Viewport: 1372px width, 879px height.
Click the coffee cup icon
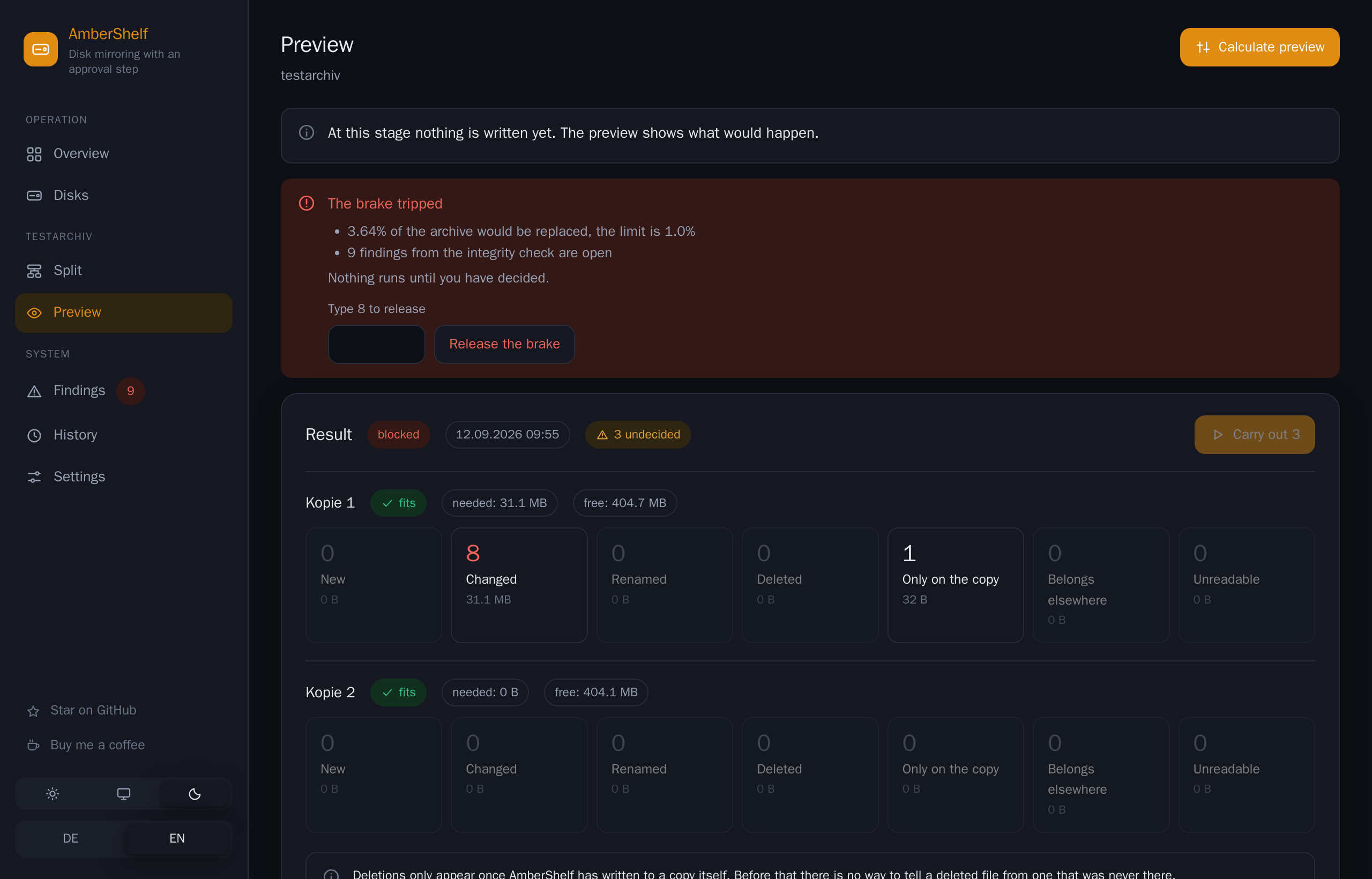pyautogui.click(x=33, y=746)
